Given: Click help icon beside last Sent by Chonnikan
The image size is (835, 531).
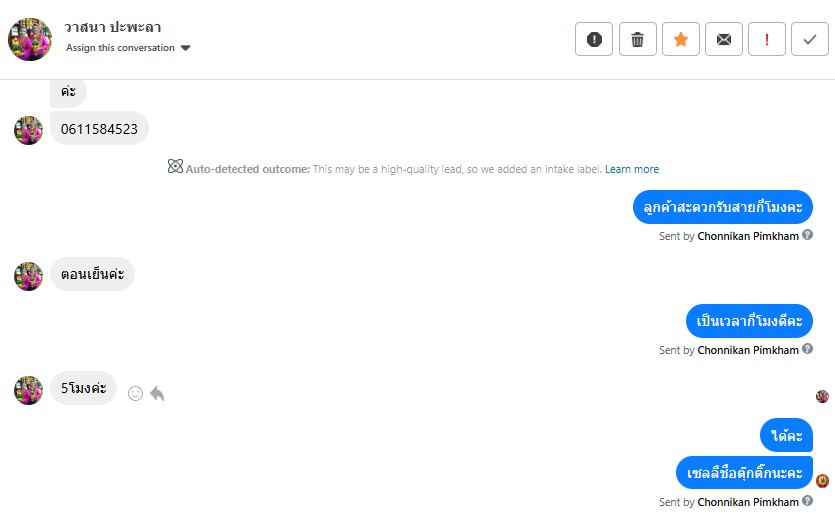Looking at the screenshot, I should pyautogui.click(x=808, y=501).
